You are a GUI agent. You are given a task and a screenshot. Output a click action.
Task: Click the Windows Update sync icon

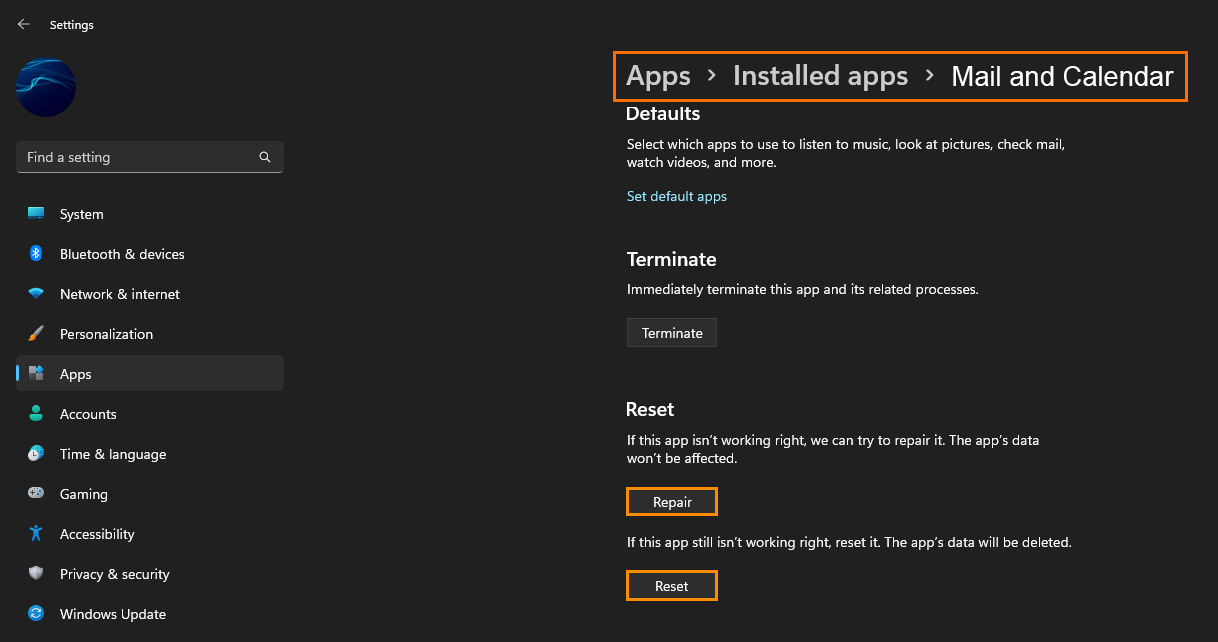pos(36,614)
